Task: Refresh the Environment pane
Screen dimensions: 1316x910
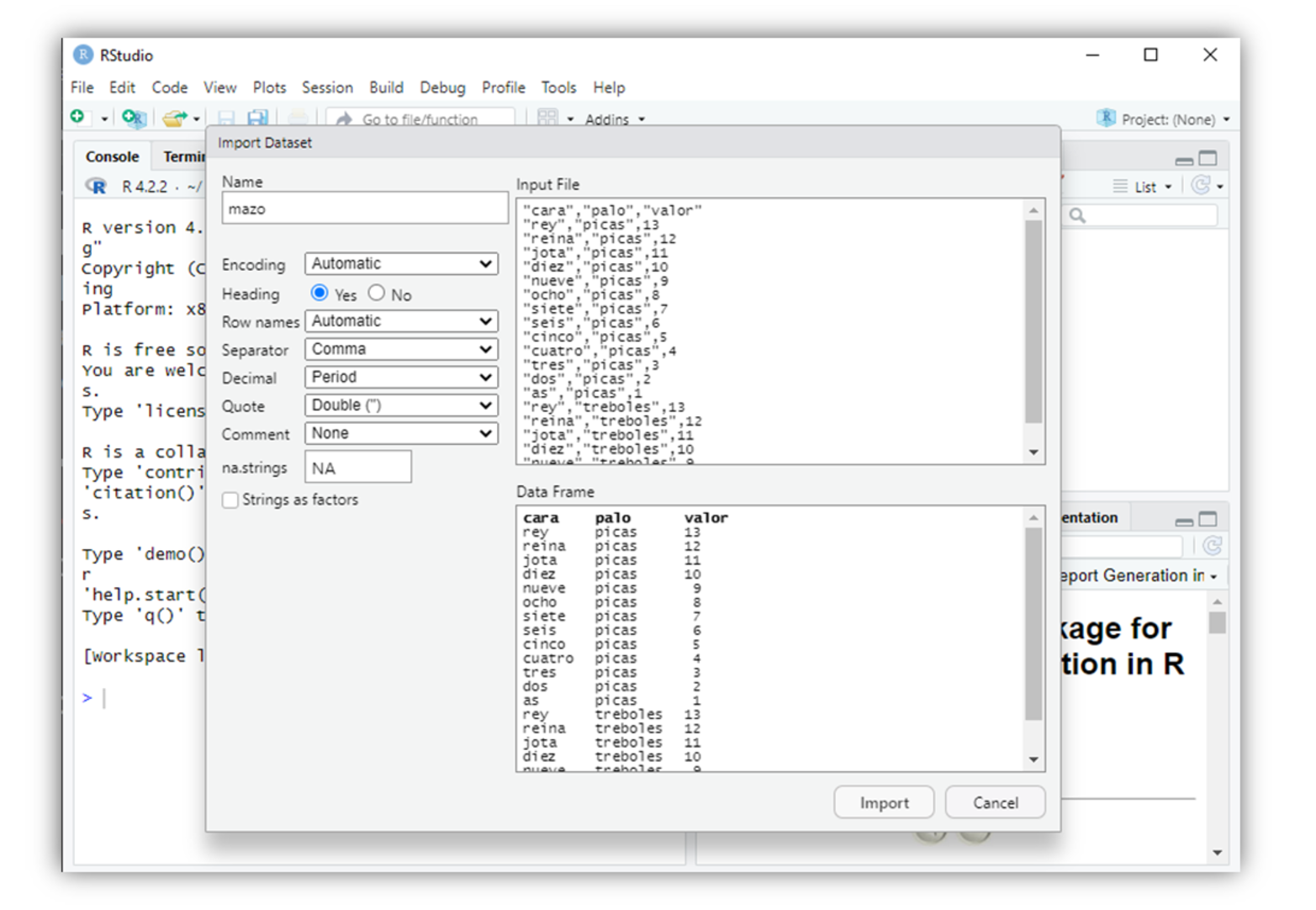Action: coord(1201,186)
